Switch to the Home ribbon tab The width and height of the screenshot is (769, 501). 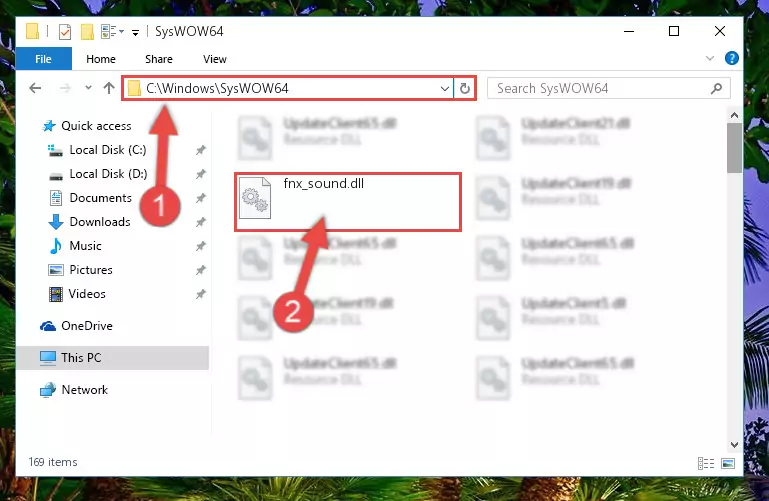coord(101,59)
